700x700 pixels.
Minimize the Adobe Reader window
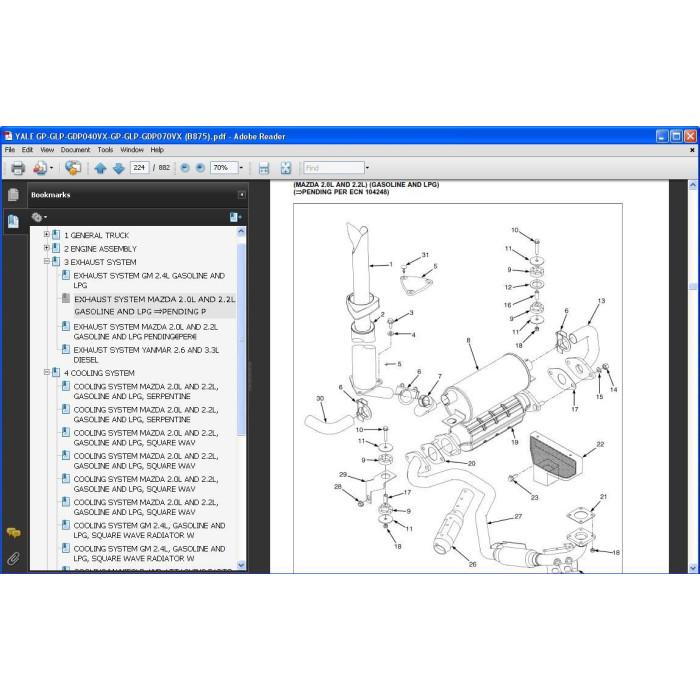click(662, 136)
